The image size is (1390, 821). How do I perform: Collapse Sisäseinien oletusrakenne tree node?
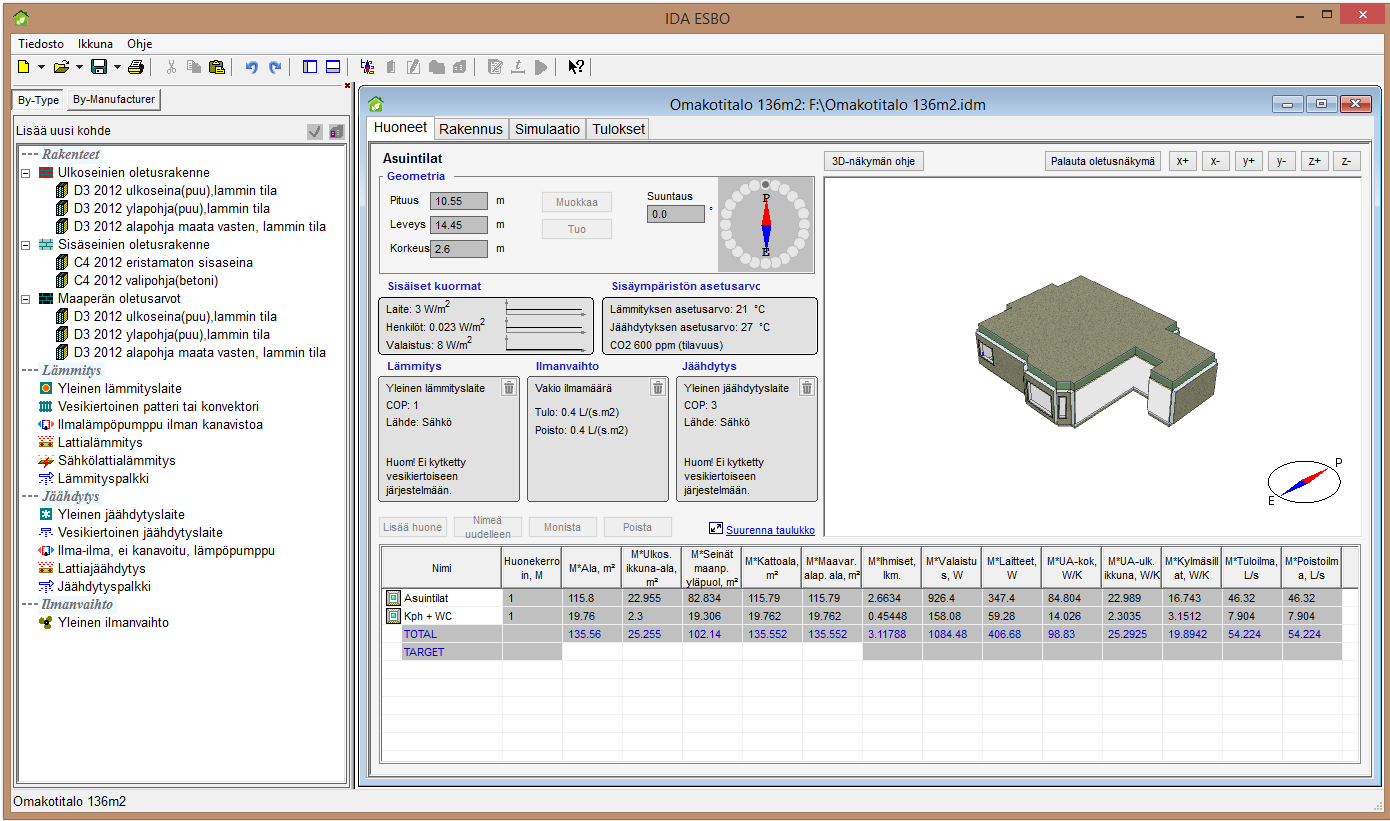point(26,244)
